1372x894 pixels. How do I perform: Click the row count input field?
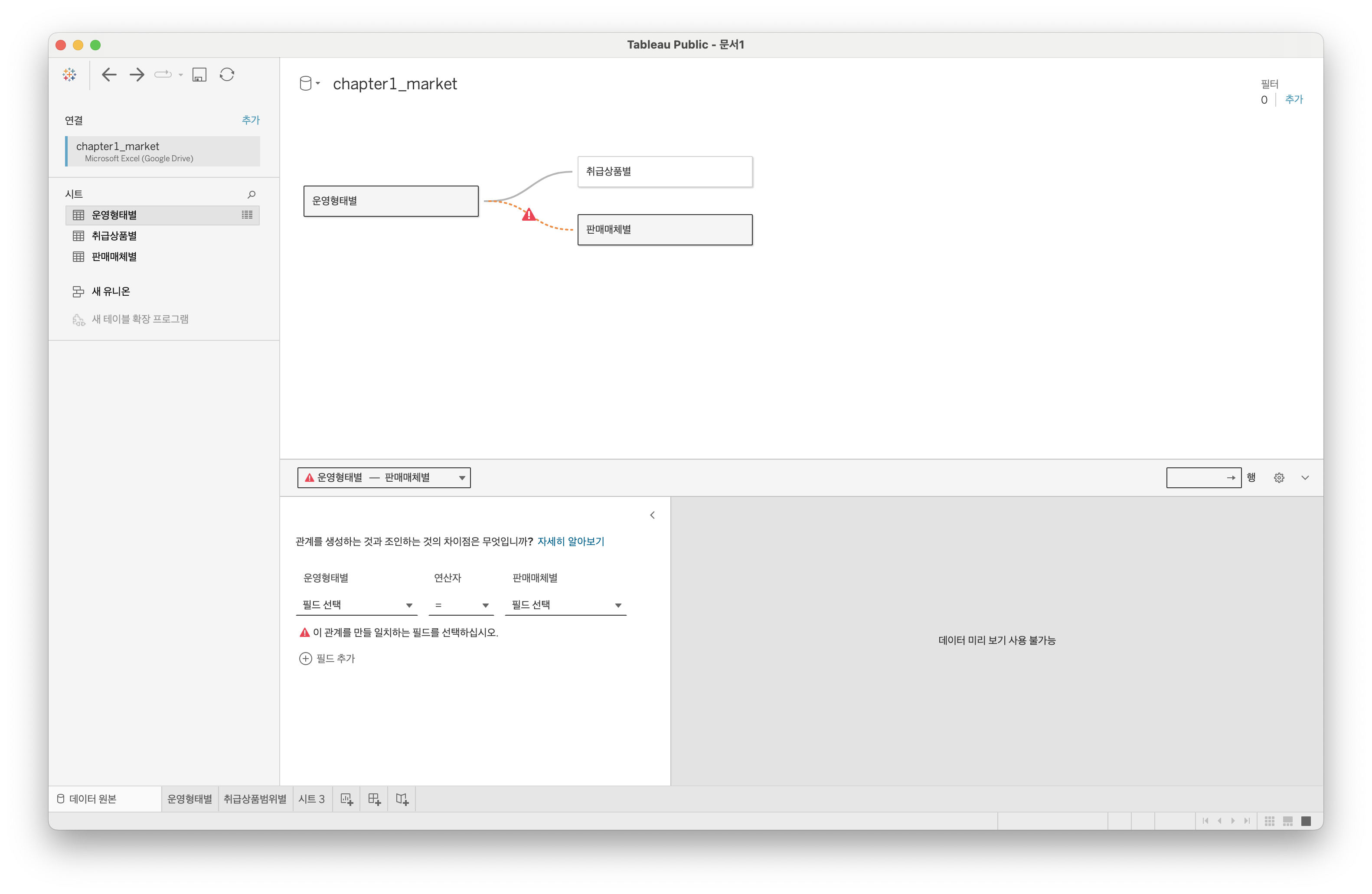(1196, 478)
